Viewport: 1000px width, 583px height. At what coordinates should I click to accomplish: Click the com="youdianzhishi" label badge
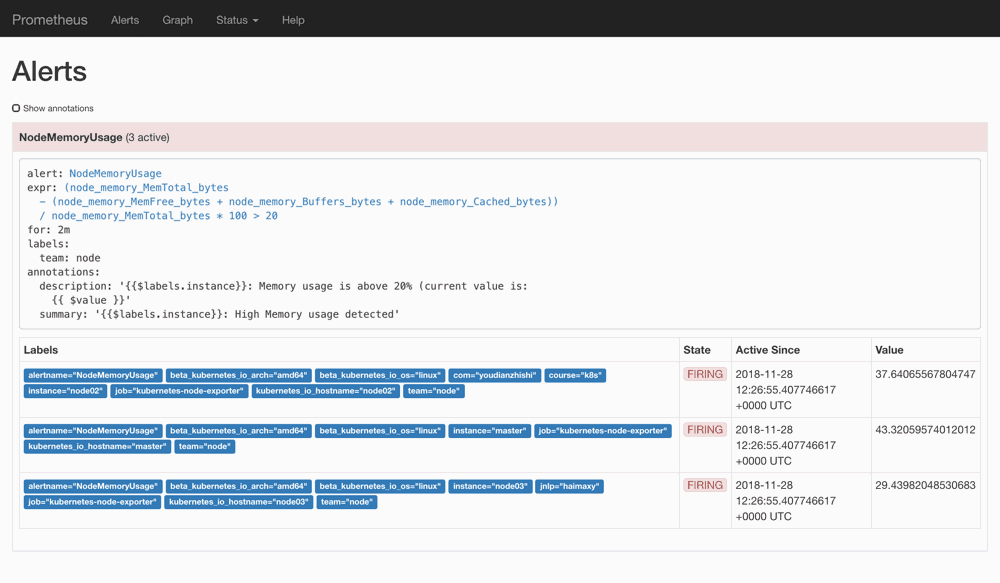click(495, 375)
